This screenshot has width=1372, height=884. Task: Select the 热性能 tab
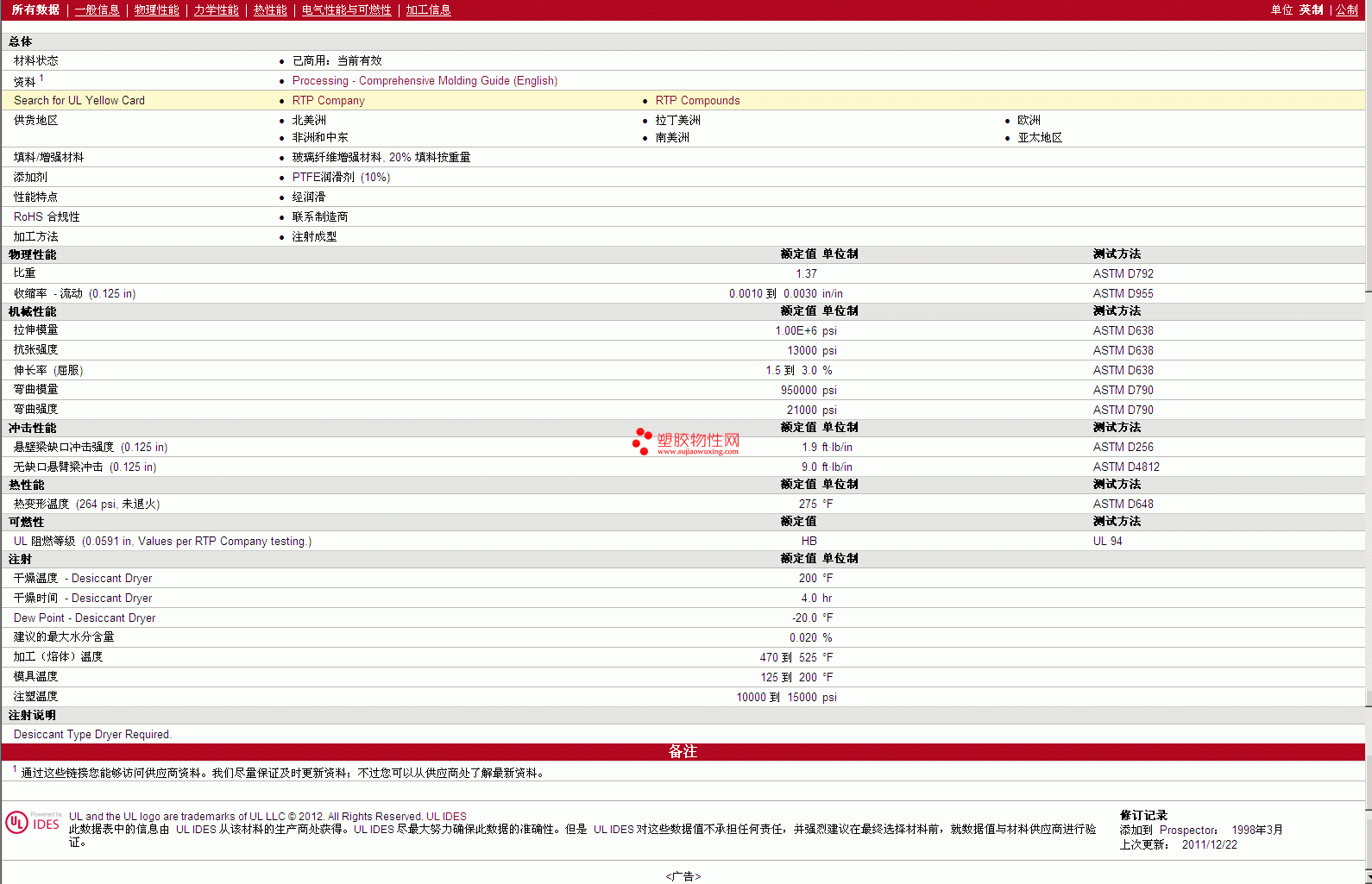coord(270,10)
